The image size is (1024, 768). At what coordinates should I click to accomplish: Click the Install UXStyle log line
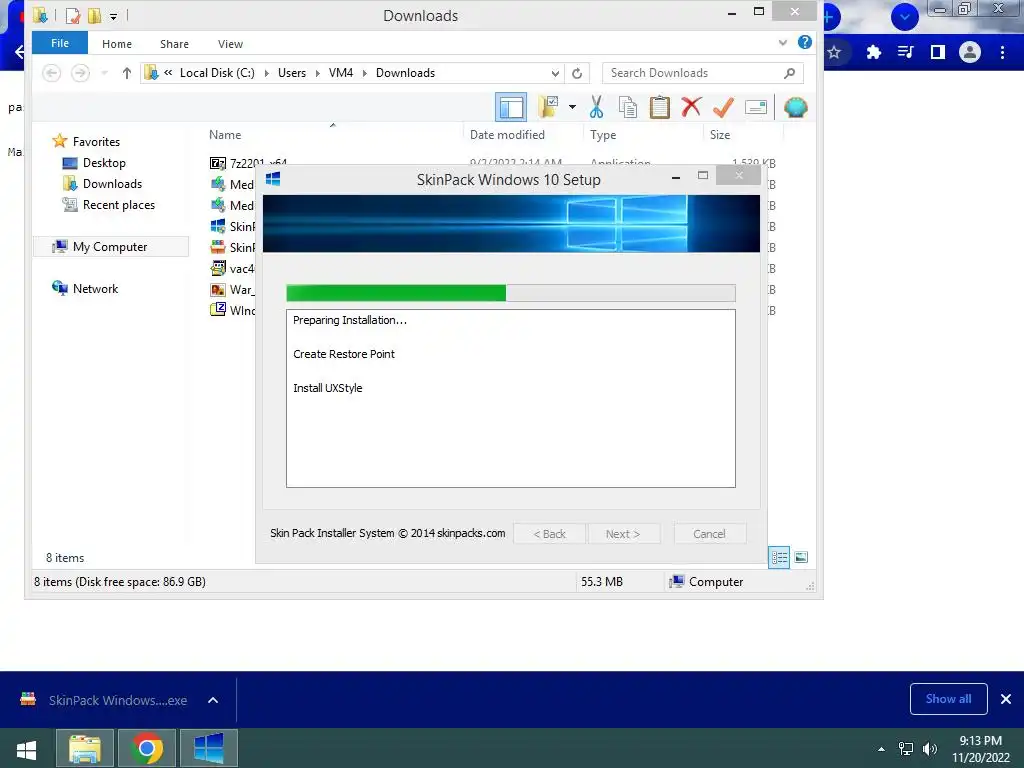pos(327,388)
